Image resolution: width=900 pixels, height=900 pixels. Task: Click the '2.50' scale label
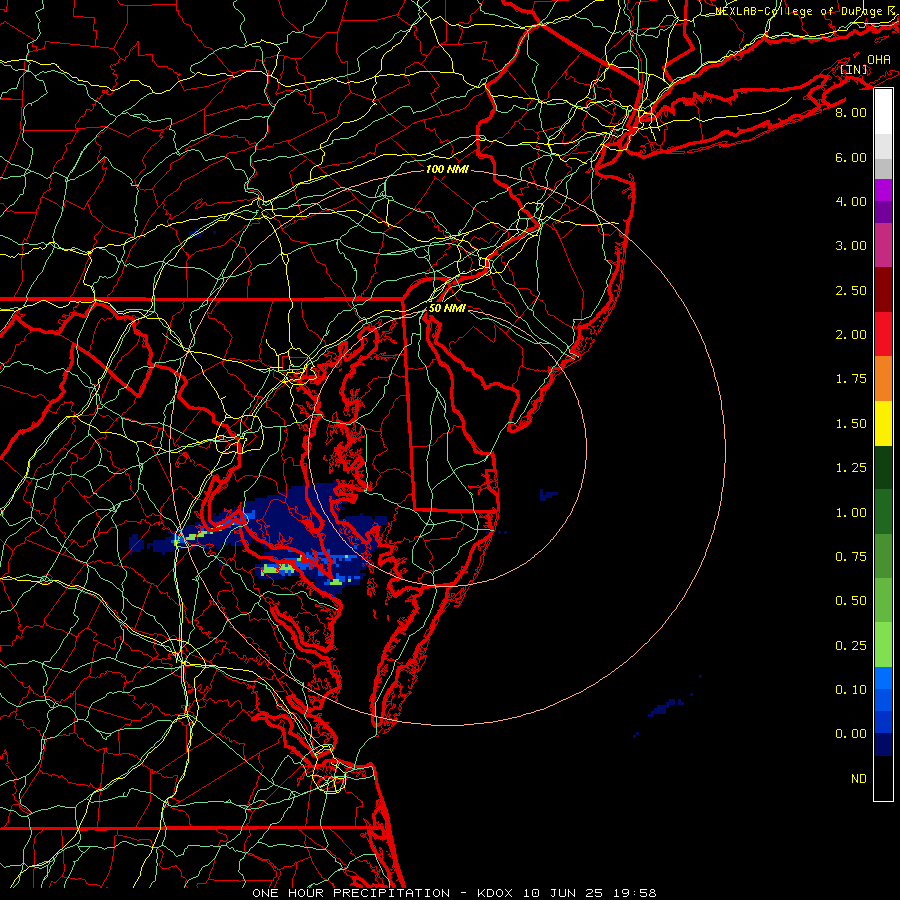tap(851, 290)
